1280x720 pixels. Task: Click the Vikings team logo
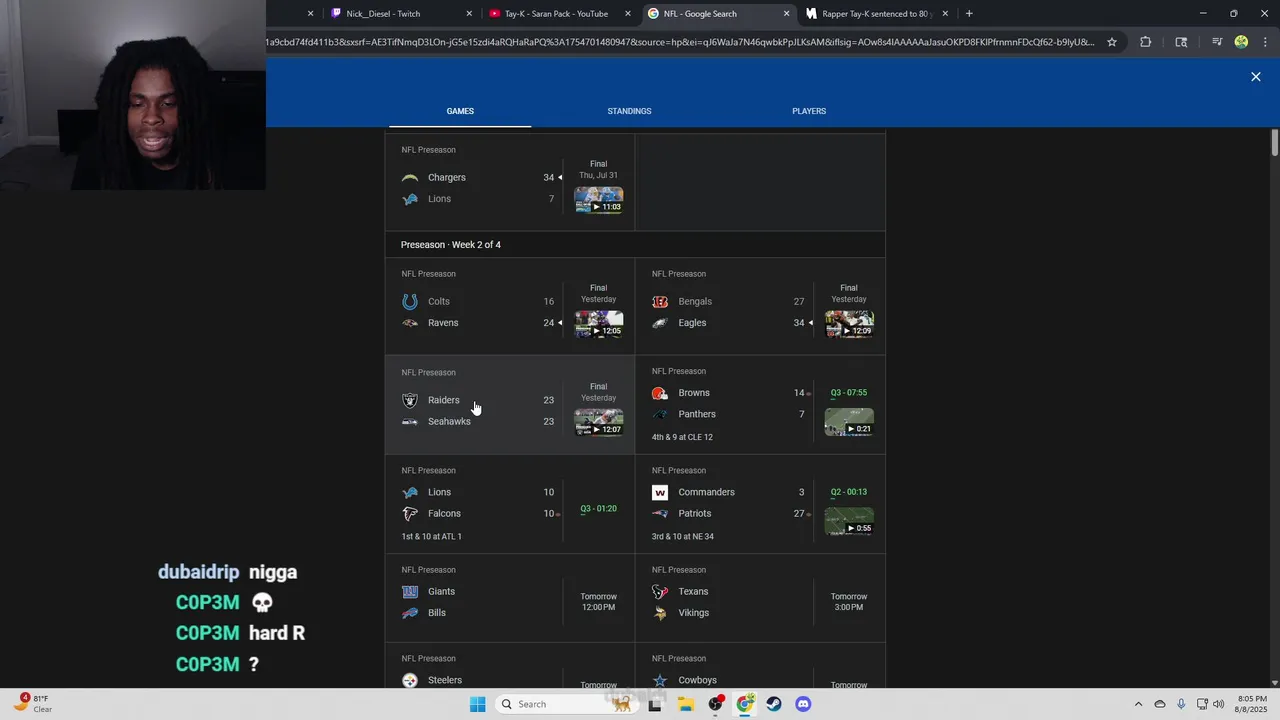(x=659, y=613)
